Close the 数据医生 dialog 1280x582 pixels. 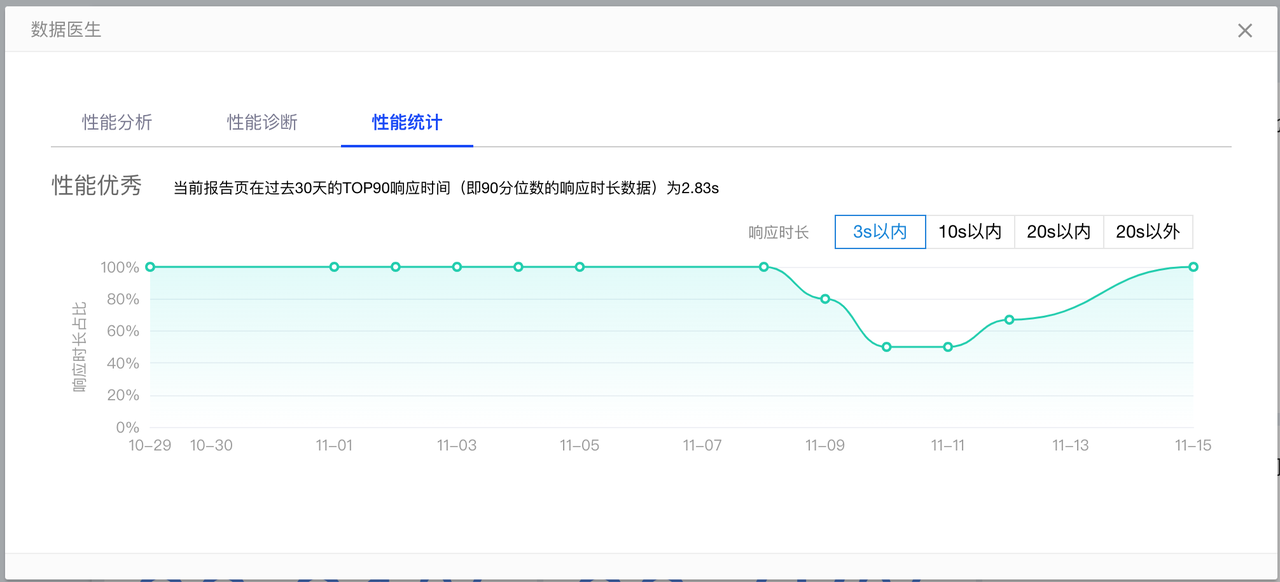[x=1245, y=30]
